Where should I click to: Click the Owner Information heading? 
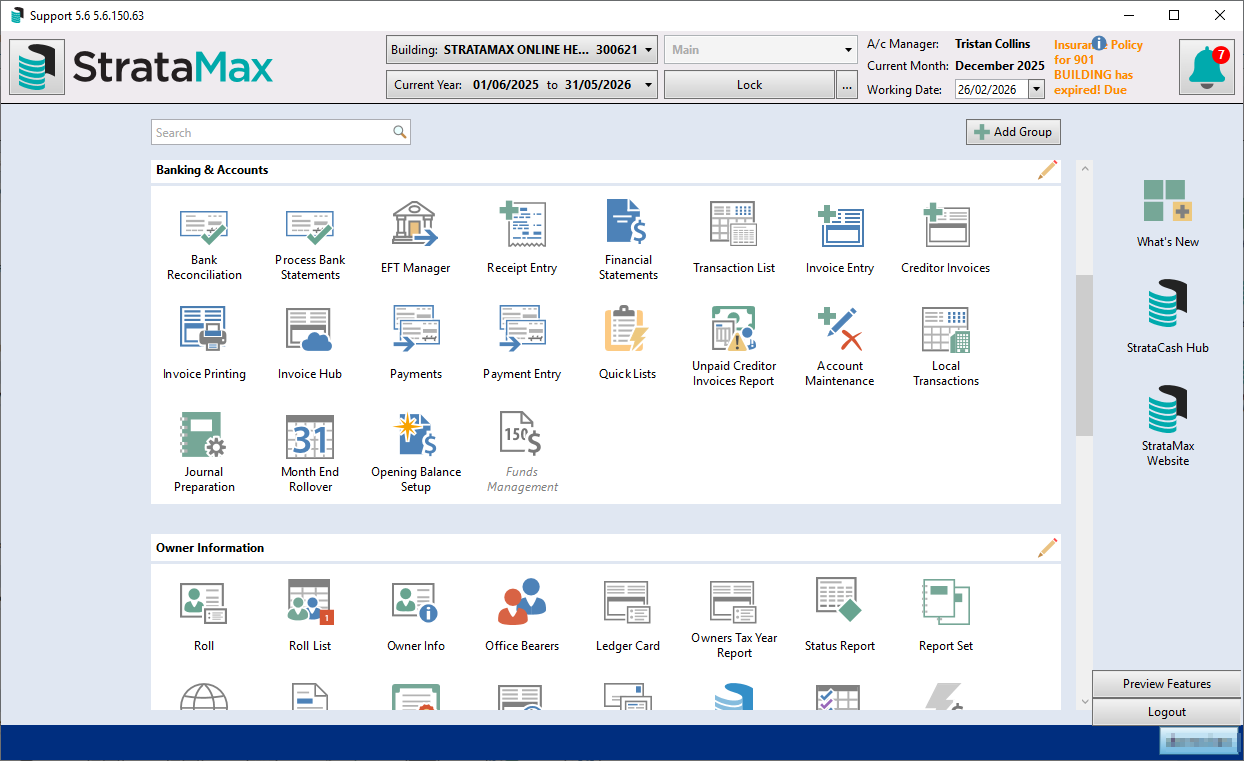pyautogui.click(x=210, y=548)
